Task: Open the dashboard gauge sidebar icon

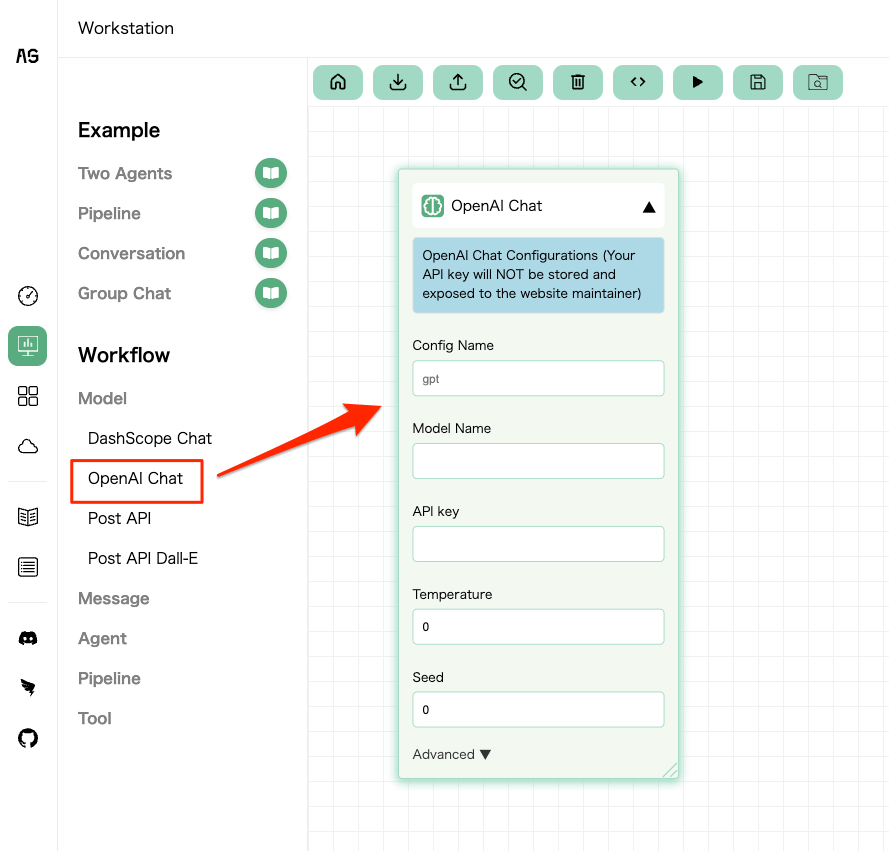Action: pos(28,295)
